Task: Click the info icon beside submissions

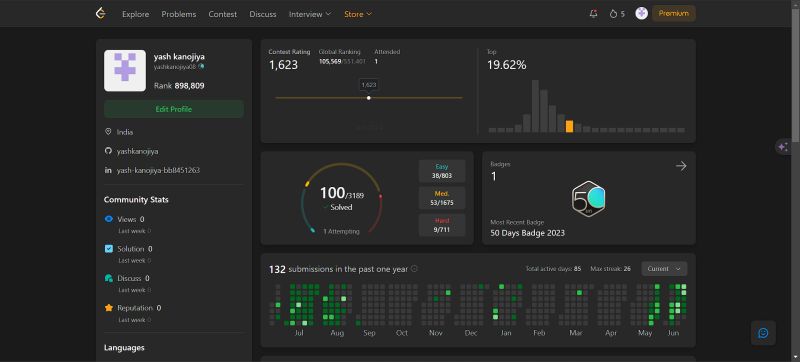Action: [x=414, y=269]
